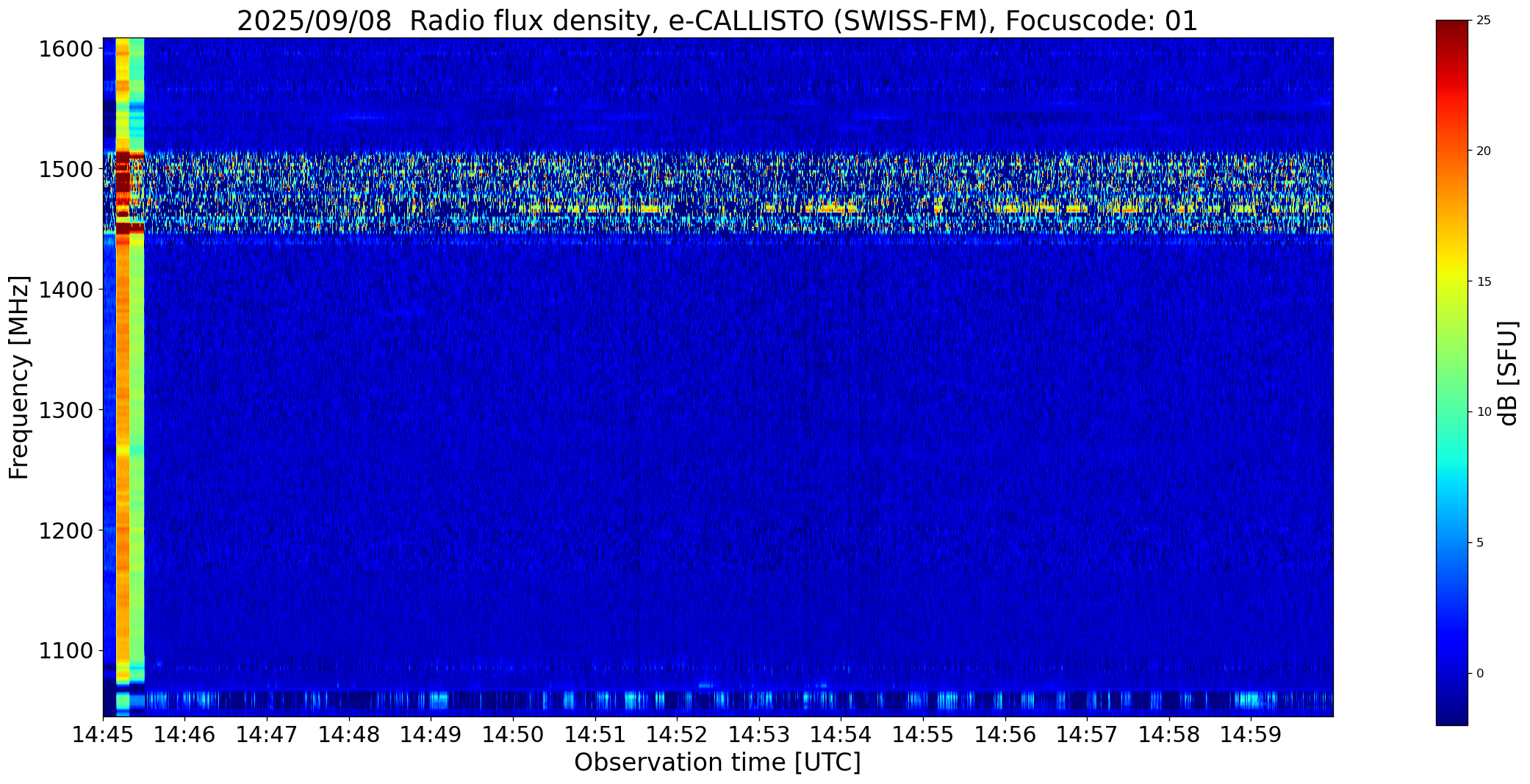This screenshot has height=784, width=1530.
Task: Click the 14:59 time tick label
Action: point(1251,734)
